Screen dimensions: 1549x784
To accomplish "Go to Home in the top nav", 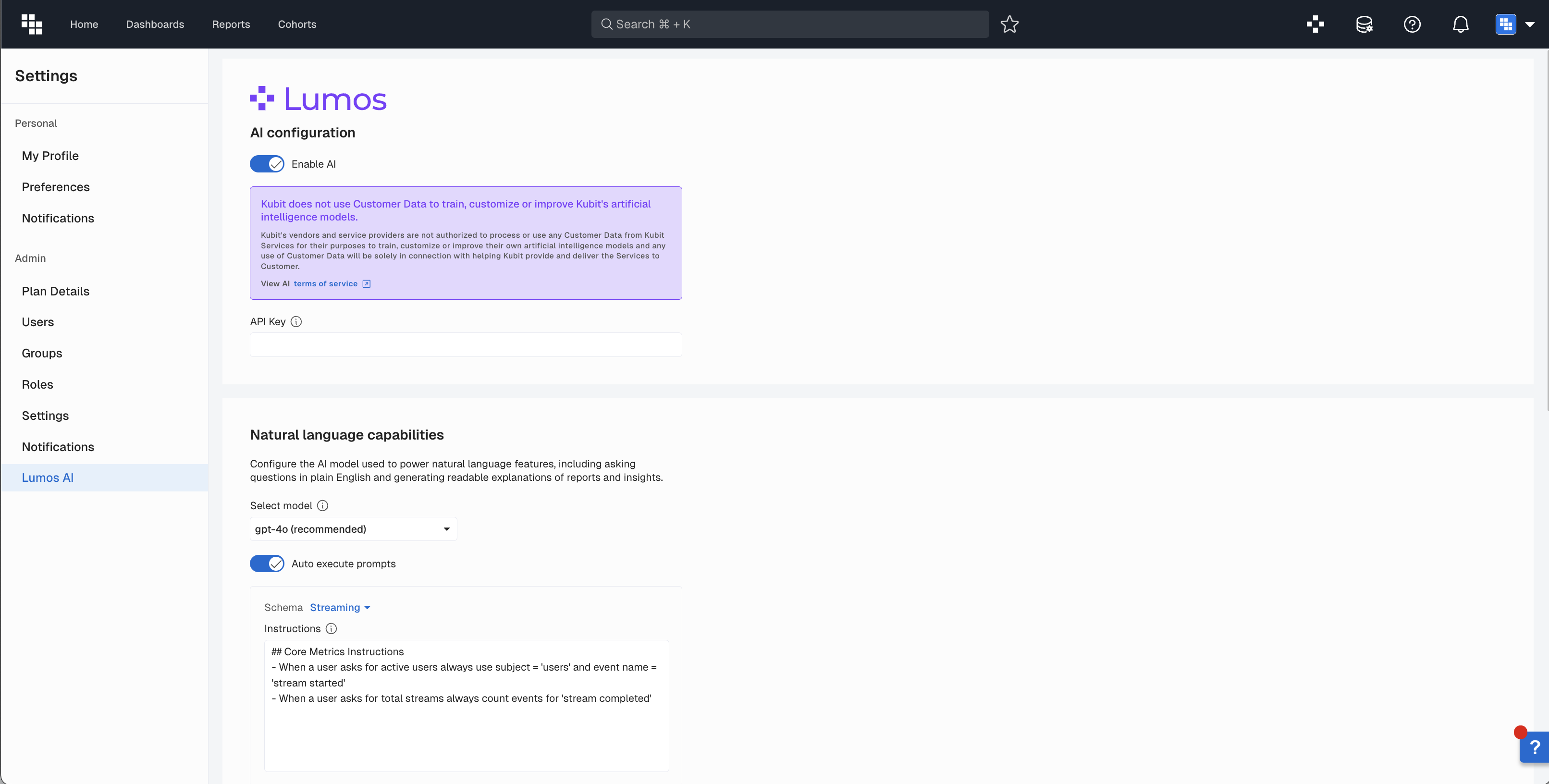I will 84,24.
